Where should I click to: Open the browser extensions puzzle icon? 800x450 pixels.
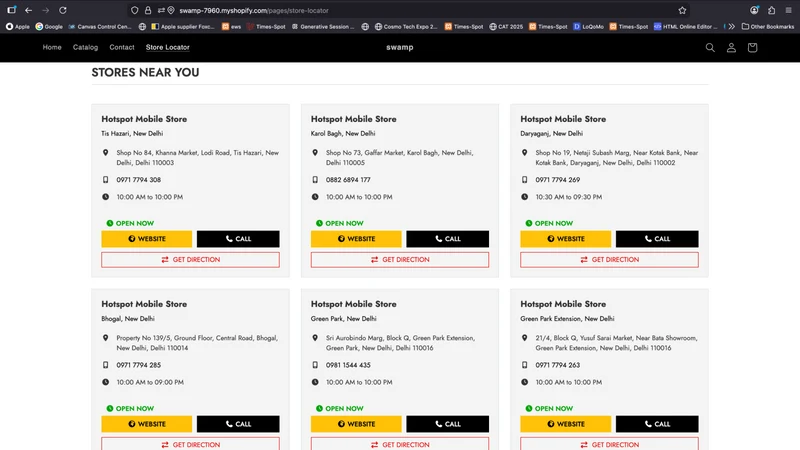click(771, 10)
